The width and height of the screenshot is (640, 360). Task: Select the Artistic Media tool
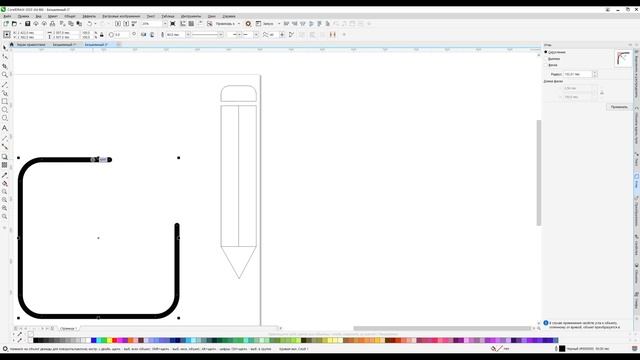(4, 93)
